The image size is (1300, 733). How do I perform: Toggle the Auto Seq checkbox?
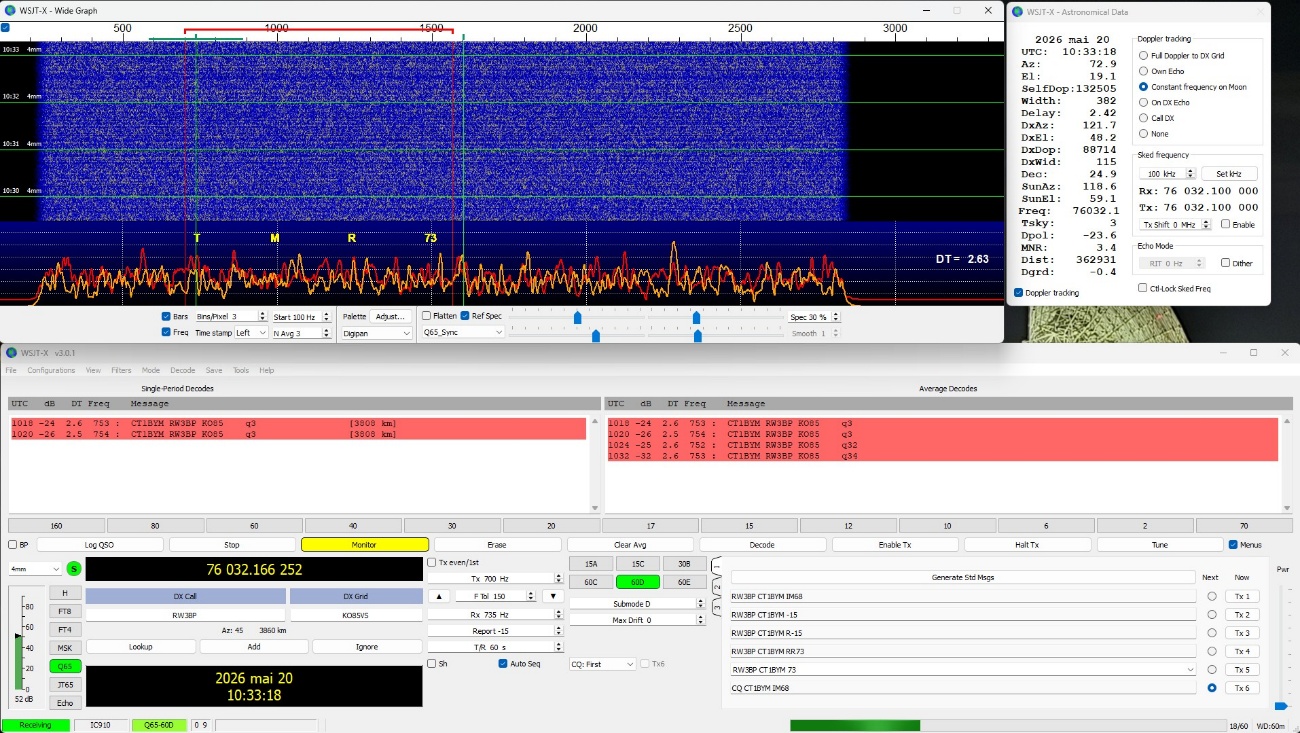503,663
